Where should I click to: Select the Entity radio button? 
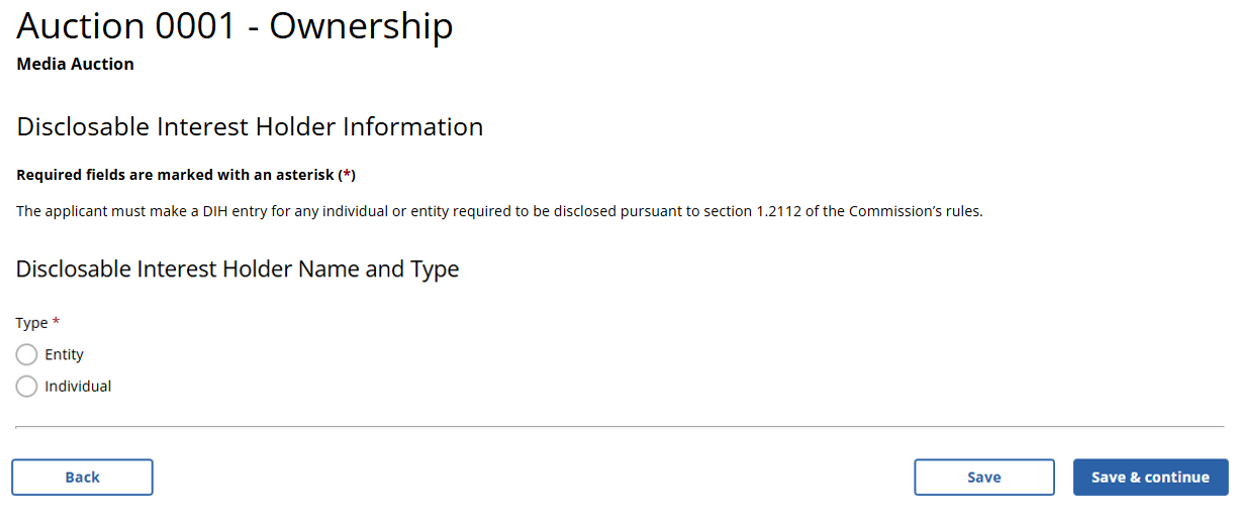tap(27, 355)
